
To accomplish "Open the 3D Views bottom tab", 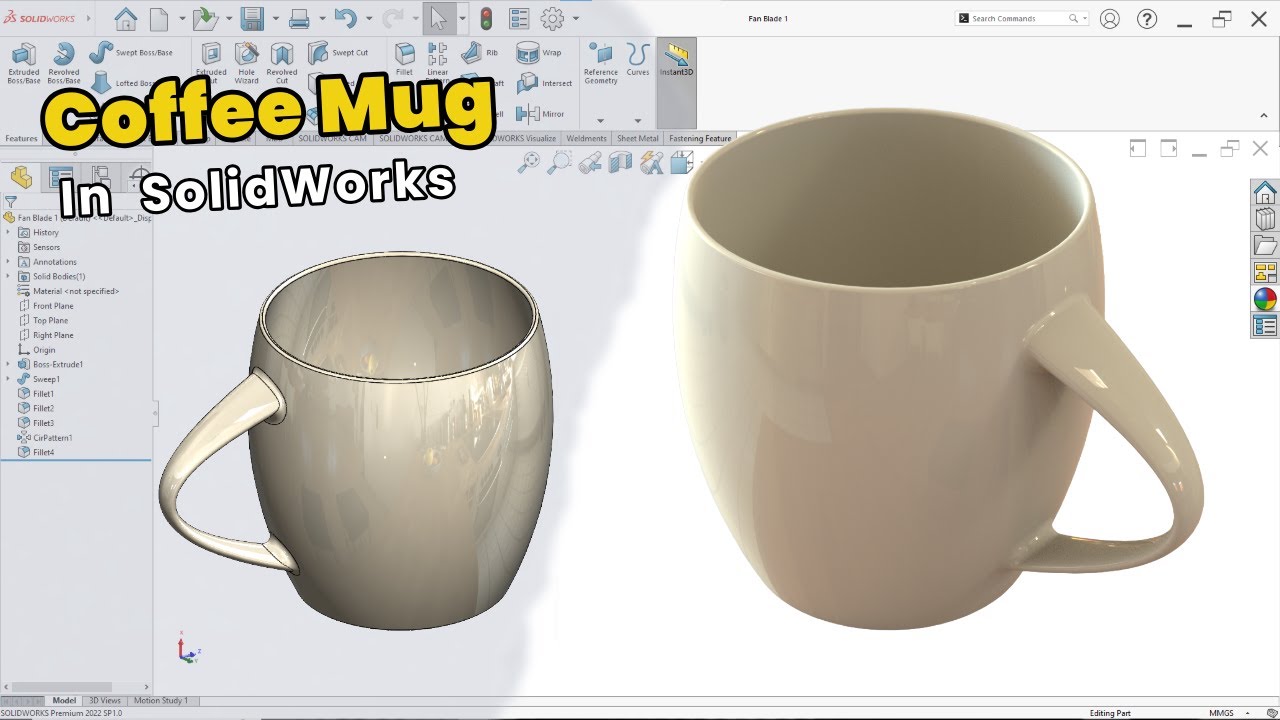I will coord(105,700).
